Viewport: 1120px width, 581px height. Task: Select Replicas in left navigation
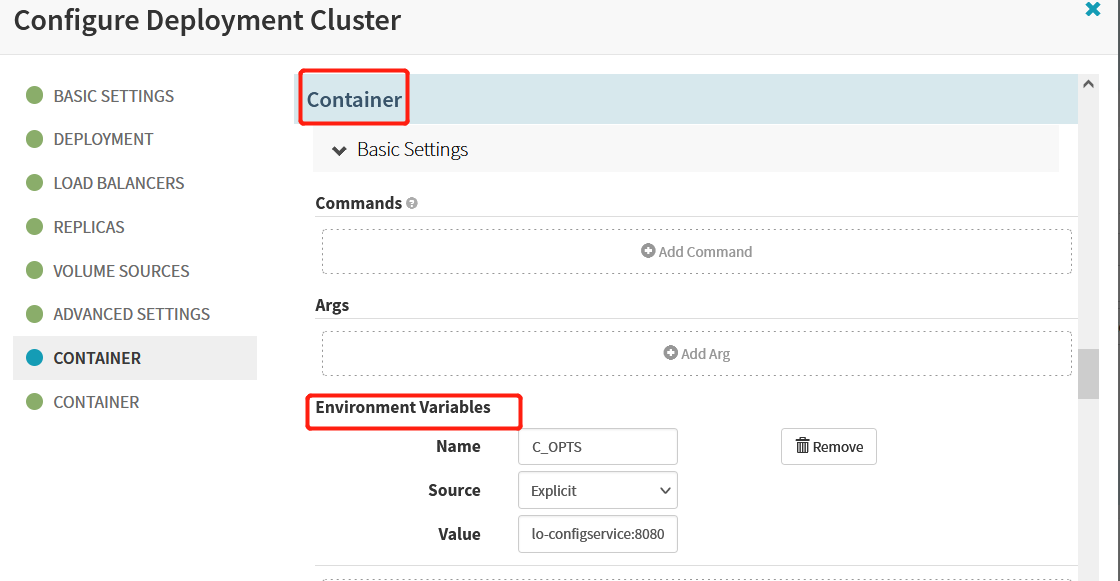click(x=89, y=227)
